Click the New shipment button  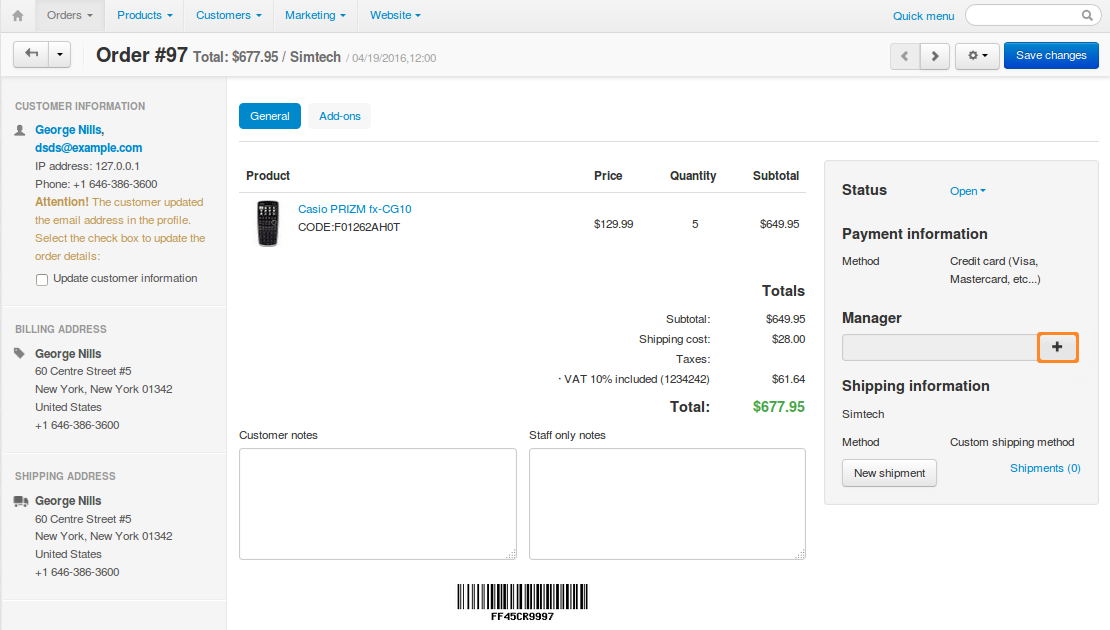(x=889, y=473)
